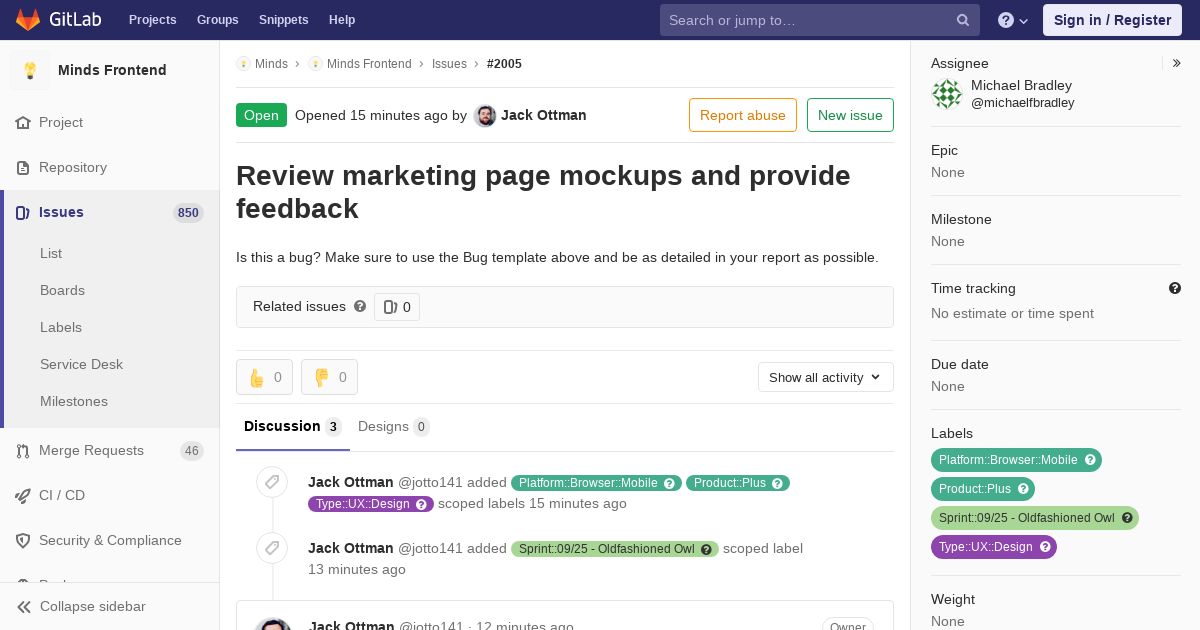Click help icon on sidebar Platform::Browser::Mobile label
The image size is (1200, 630).
tap(1091, 460)
